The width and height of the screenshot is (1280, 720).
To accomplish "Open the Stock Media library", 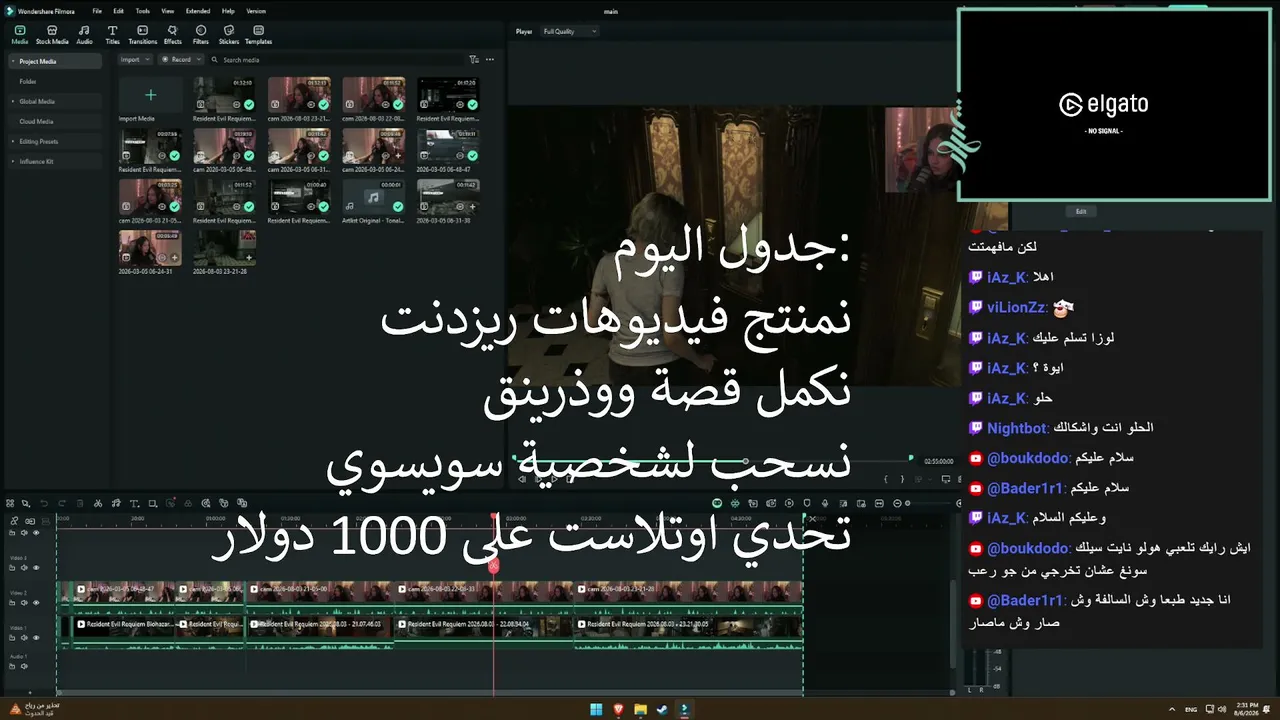I will point(52,35).
